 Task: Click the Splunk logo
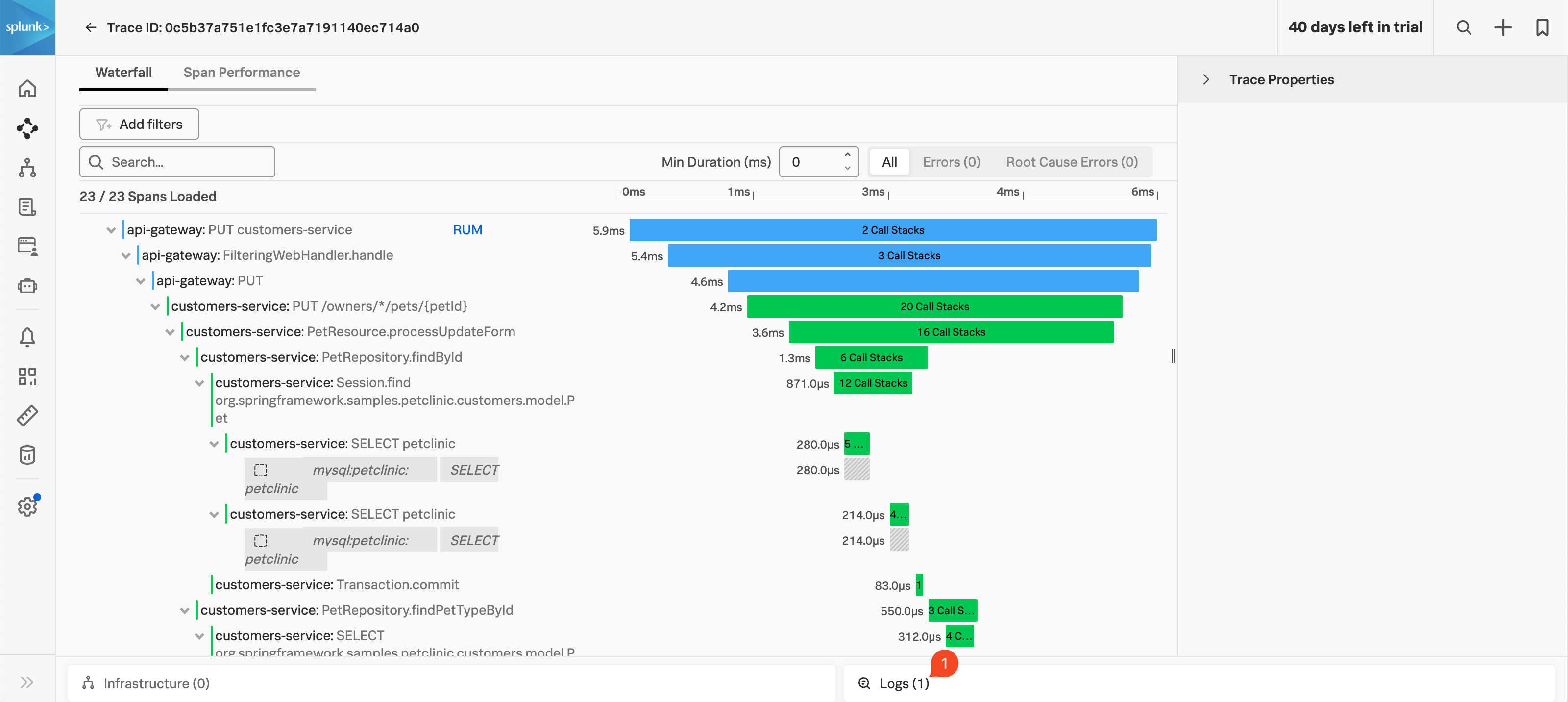tap(27, 27)
